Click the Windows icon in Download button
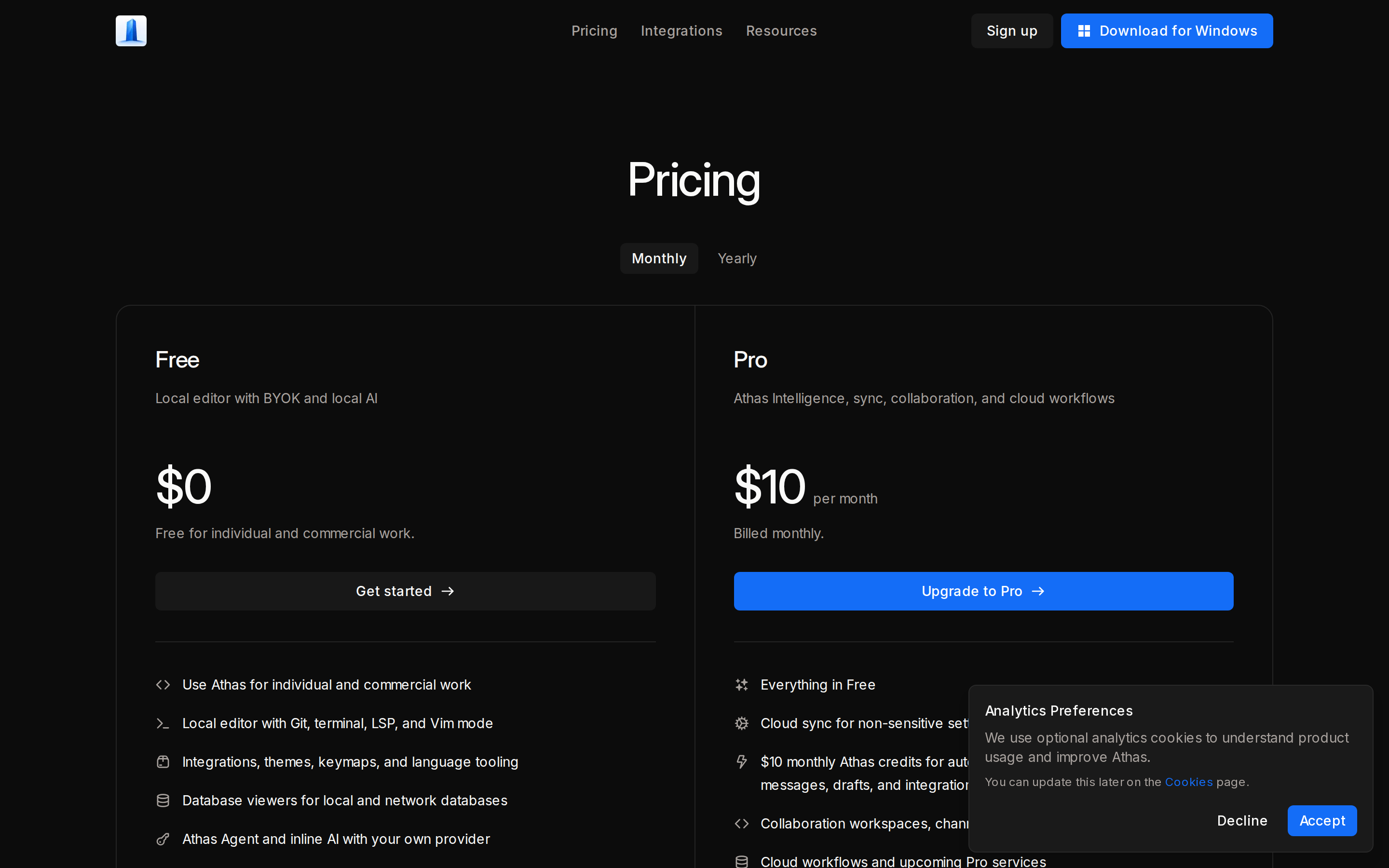 (1084, 31)
